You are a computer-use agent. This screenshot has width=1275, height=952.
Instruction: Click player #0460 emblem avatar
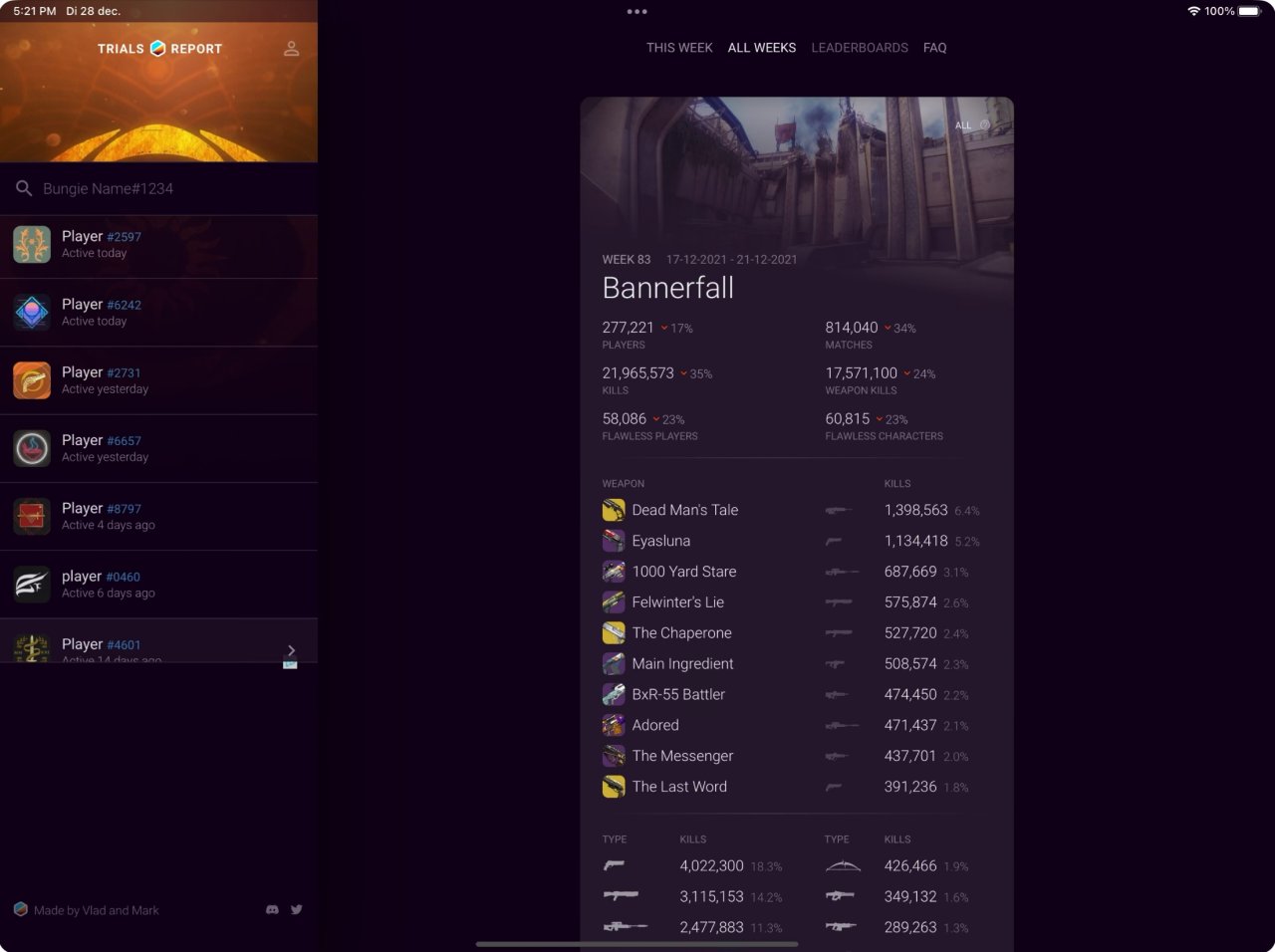(32, 585)
